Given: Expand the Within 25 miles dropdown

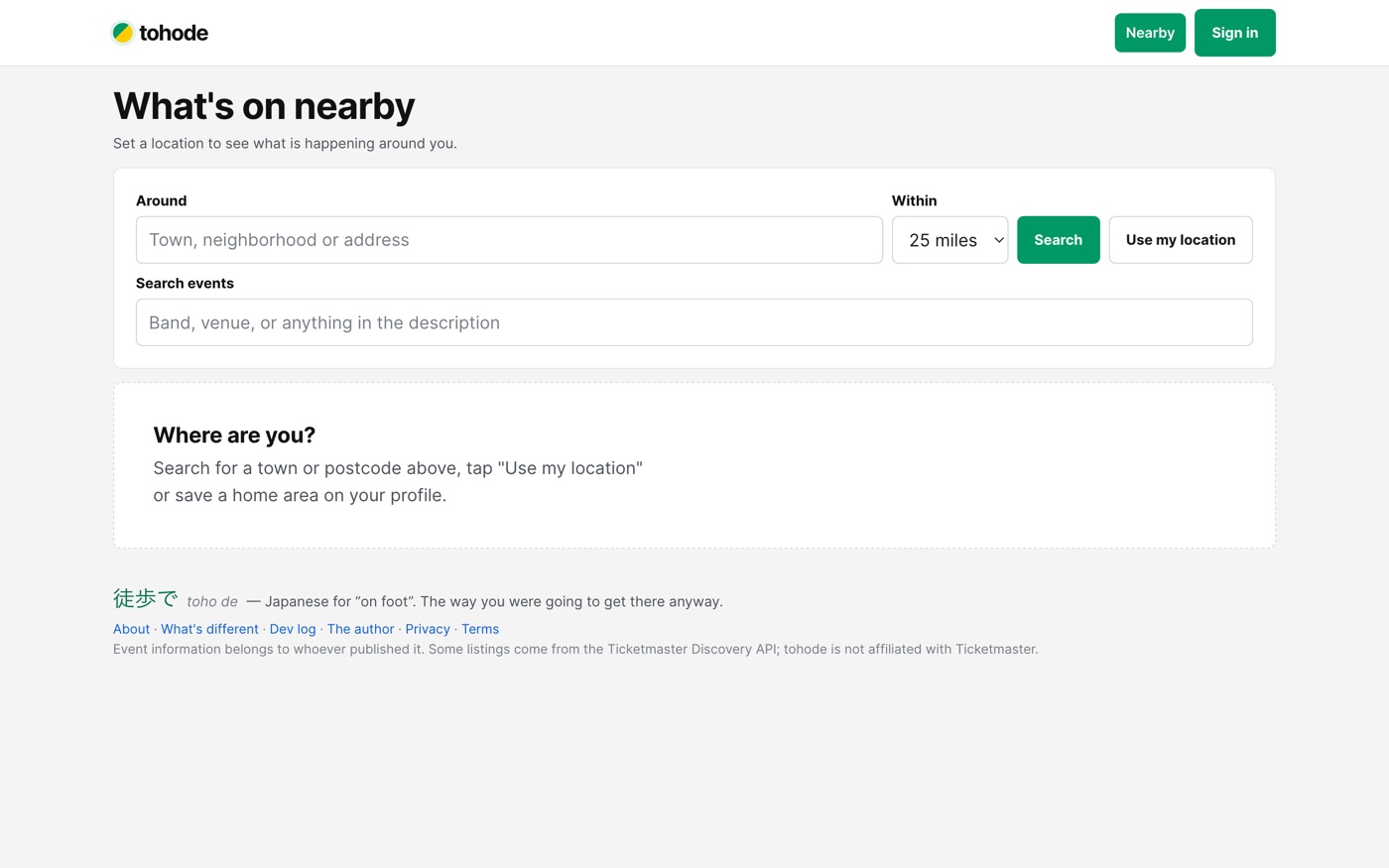Looking at the screenshot, I should [x=949, y=240].
